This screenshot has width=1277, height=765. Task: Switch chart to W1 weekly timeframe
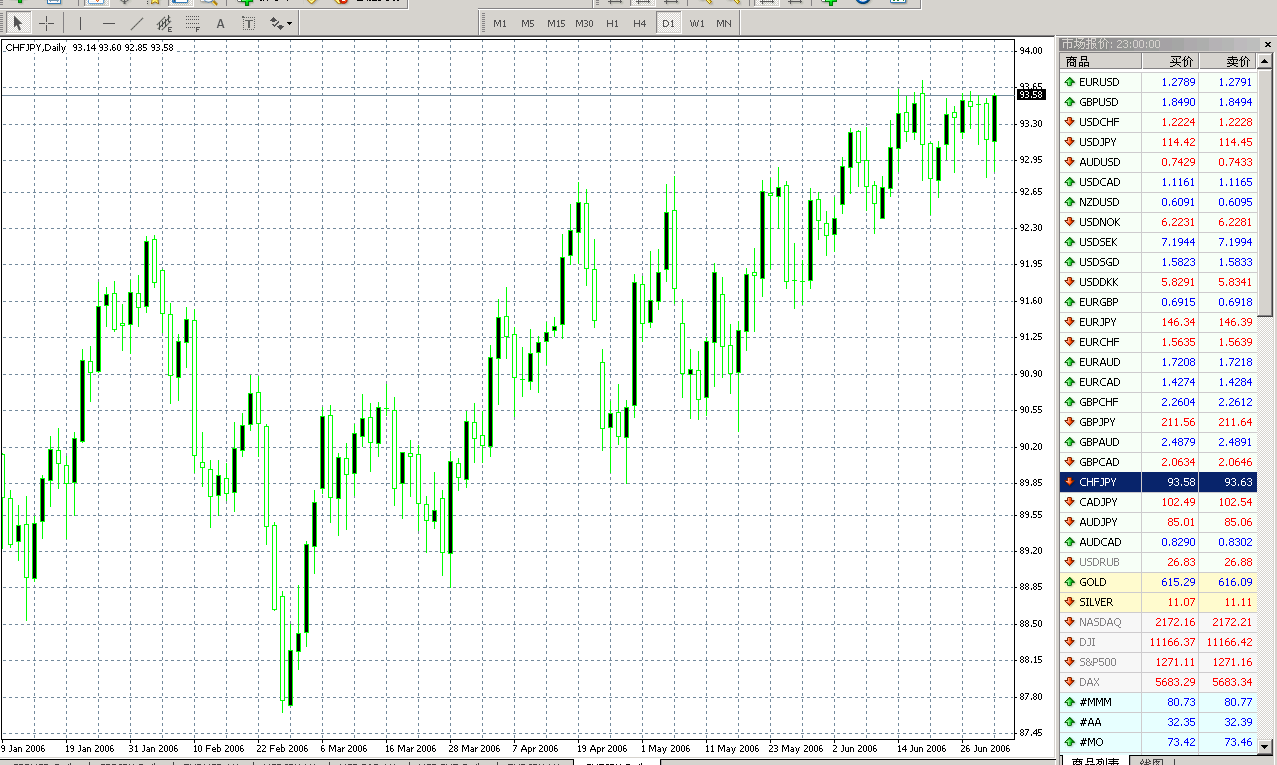(696, 23)
